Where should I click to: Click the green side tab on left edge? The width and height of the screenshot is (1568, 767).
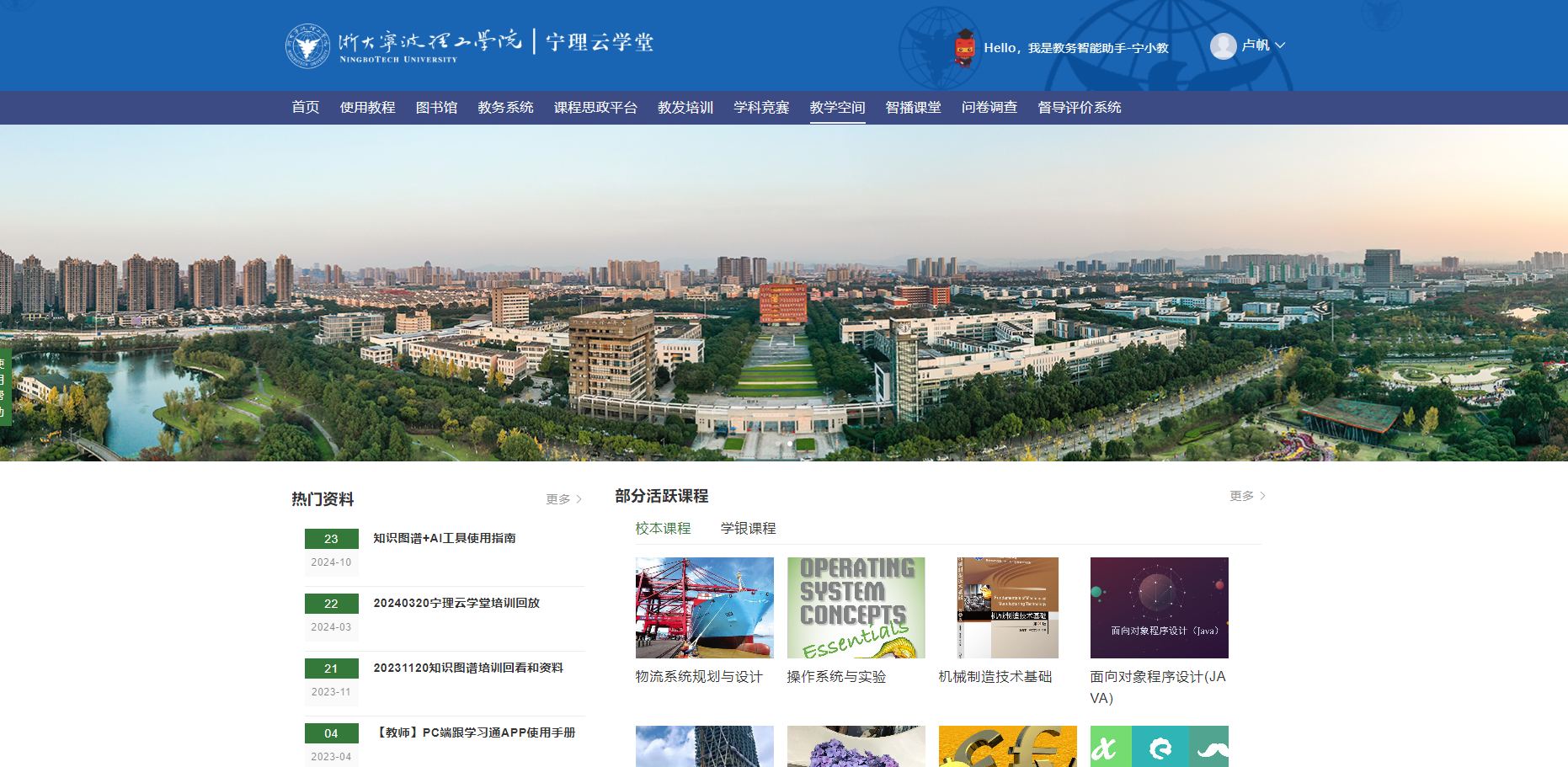pos(4,387)
